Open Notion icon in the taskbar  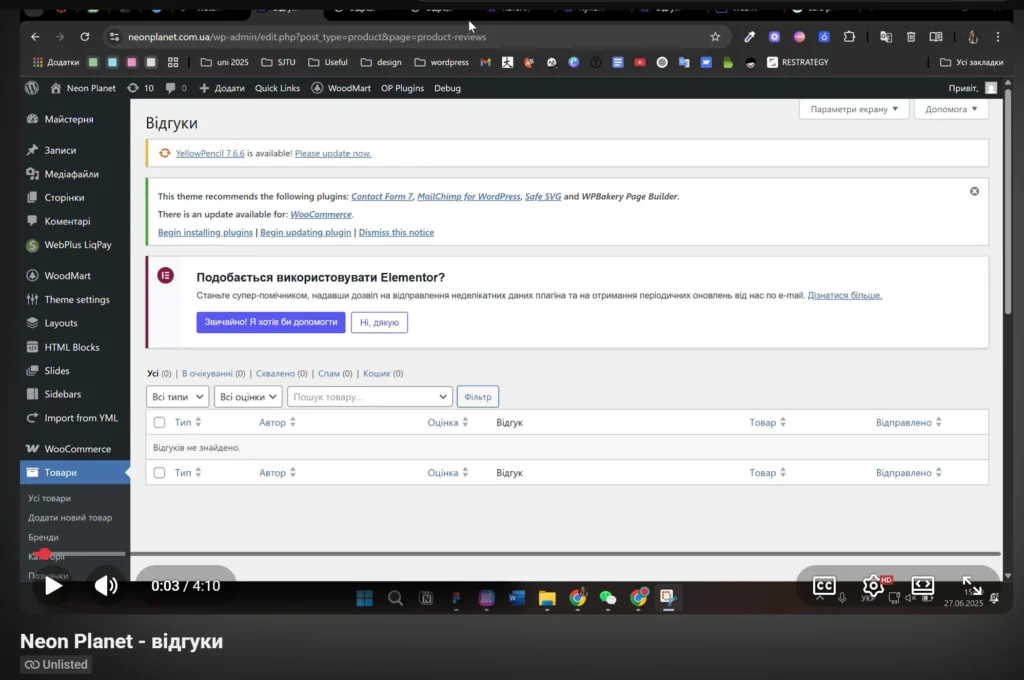pyautogui.click(x=426, y=598)
